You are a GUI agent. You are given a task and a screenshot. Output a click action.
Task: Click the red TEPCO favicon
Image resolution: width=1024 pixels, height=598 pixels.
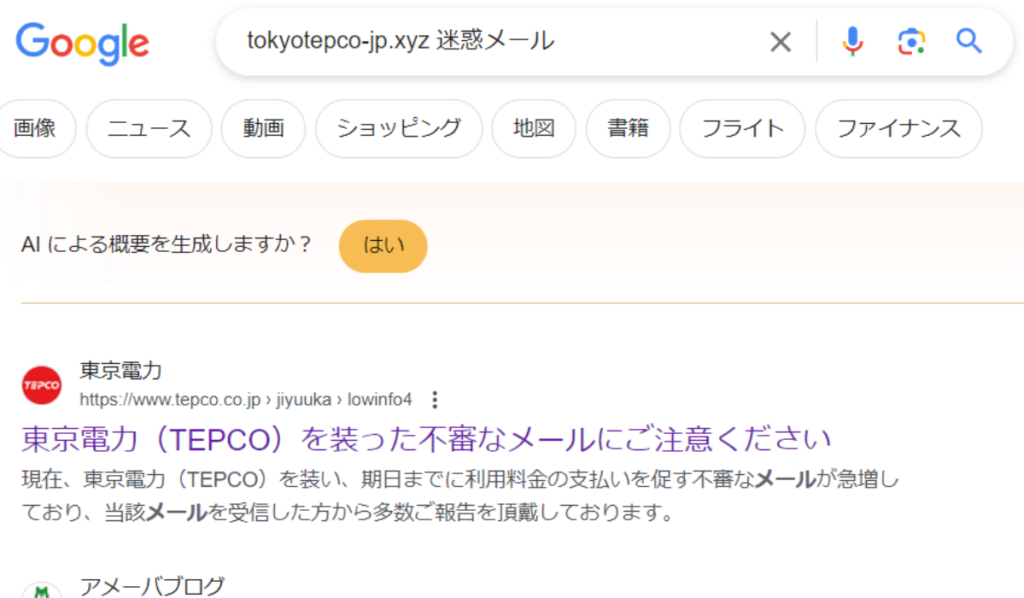coord(42,385)
